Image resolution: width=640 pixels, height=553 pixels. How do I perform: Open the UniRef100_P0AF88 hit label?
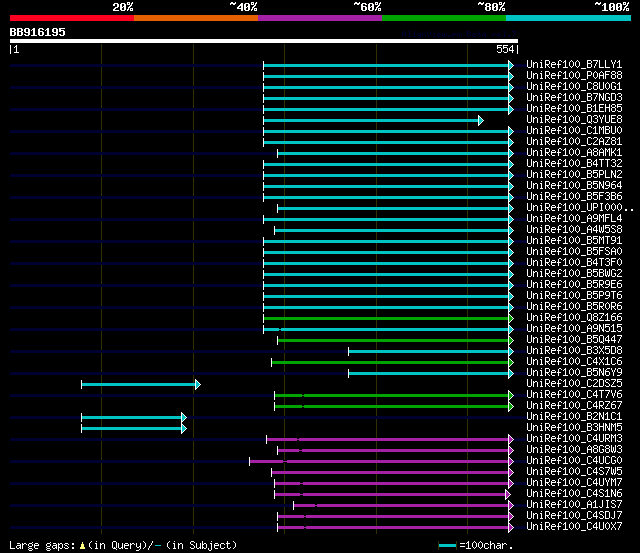(574, 76)
